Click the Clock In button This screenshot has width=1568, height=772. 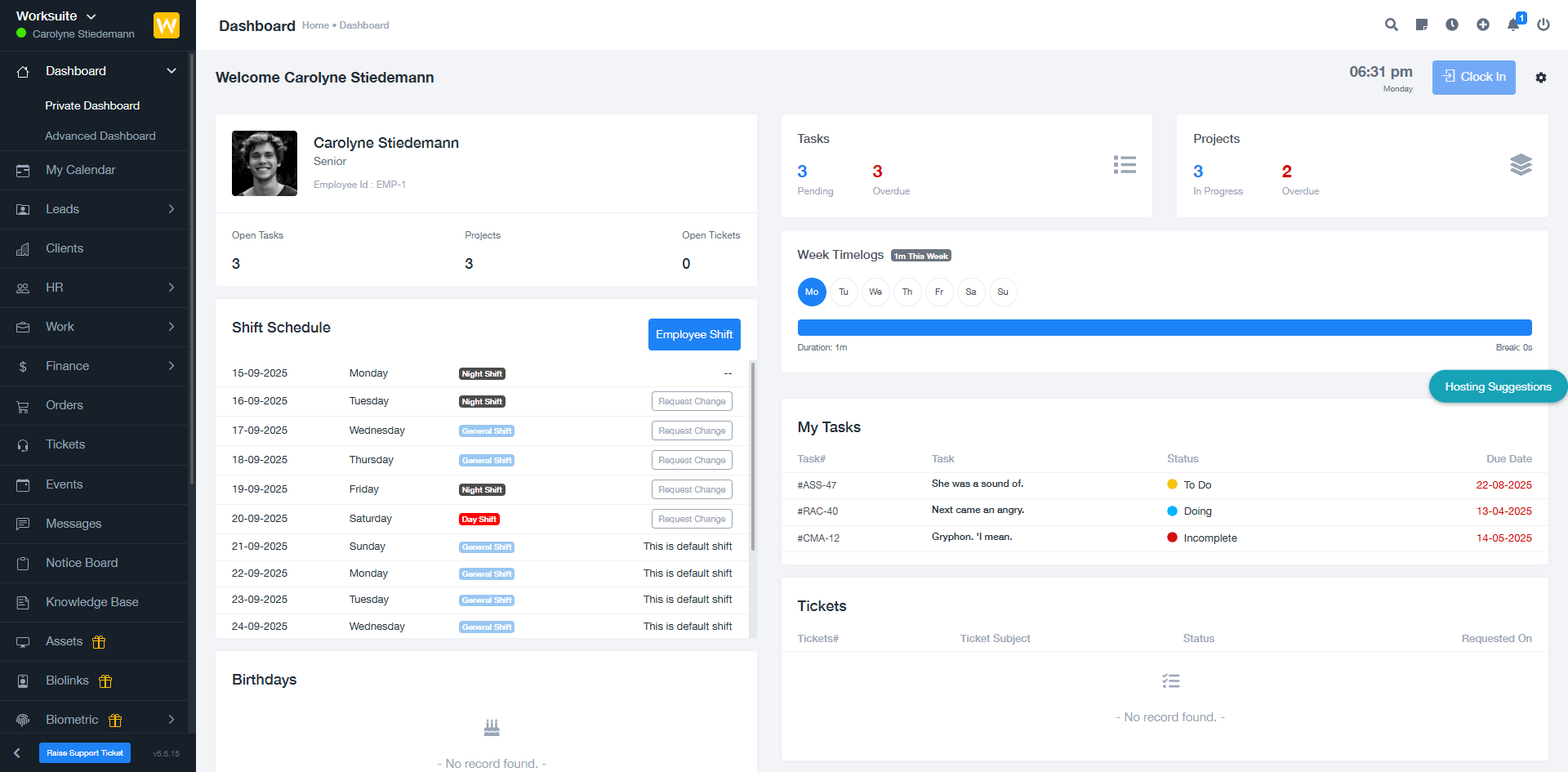[1473, 77]
